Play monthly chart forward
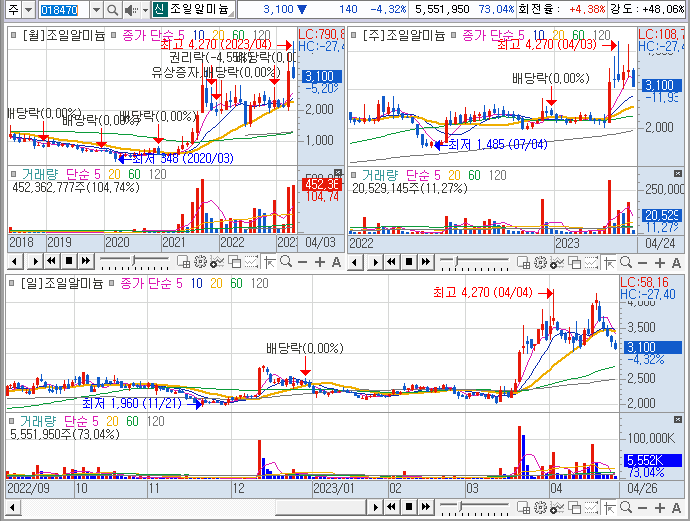This screenshot has width=690, height=521. point(35,262)
